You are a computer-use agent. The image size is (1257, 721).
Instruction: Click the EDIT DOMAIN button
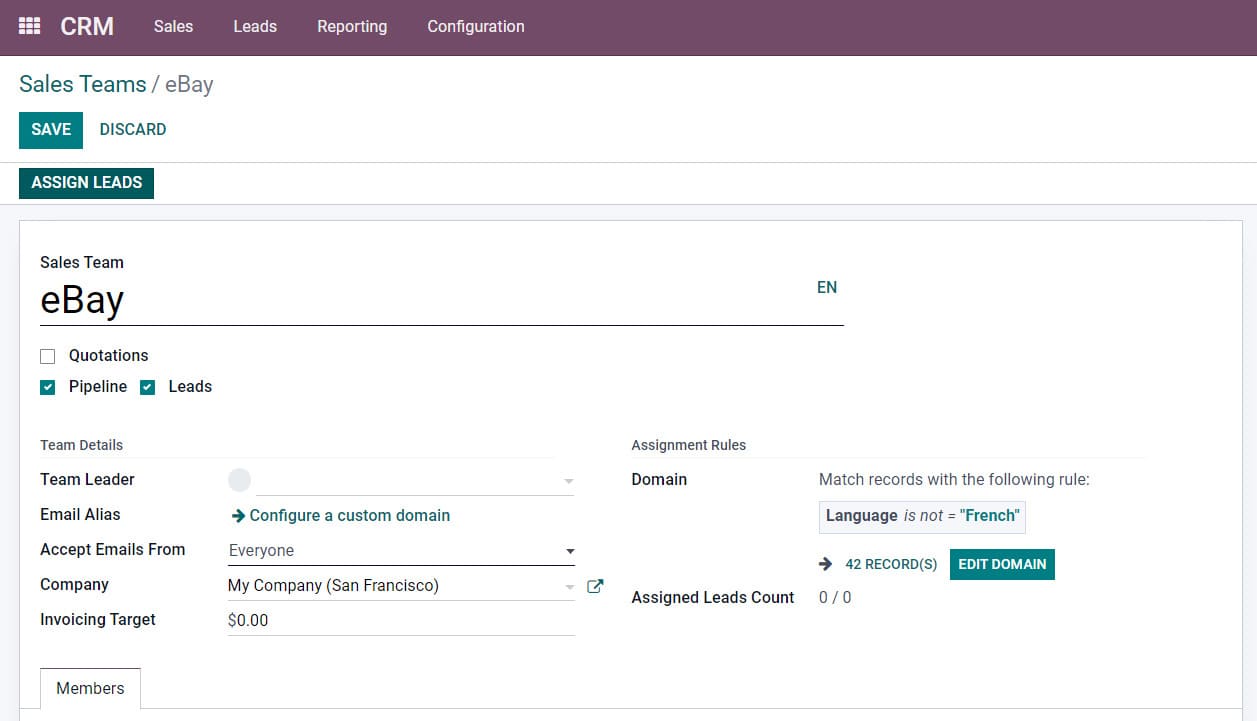point(1002,564)
